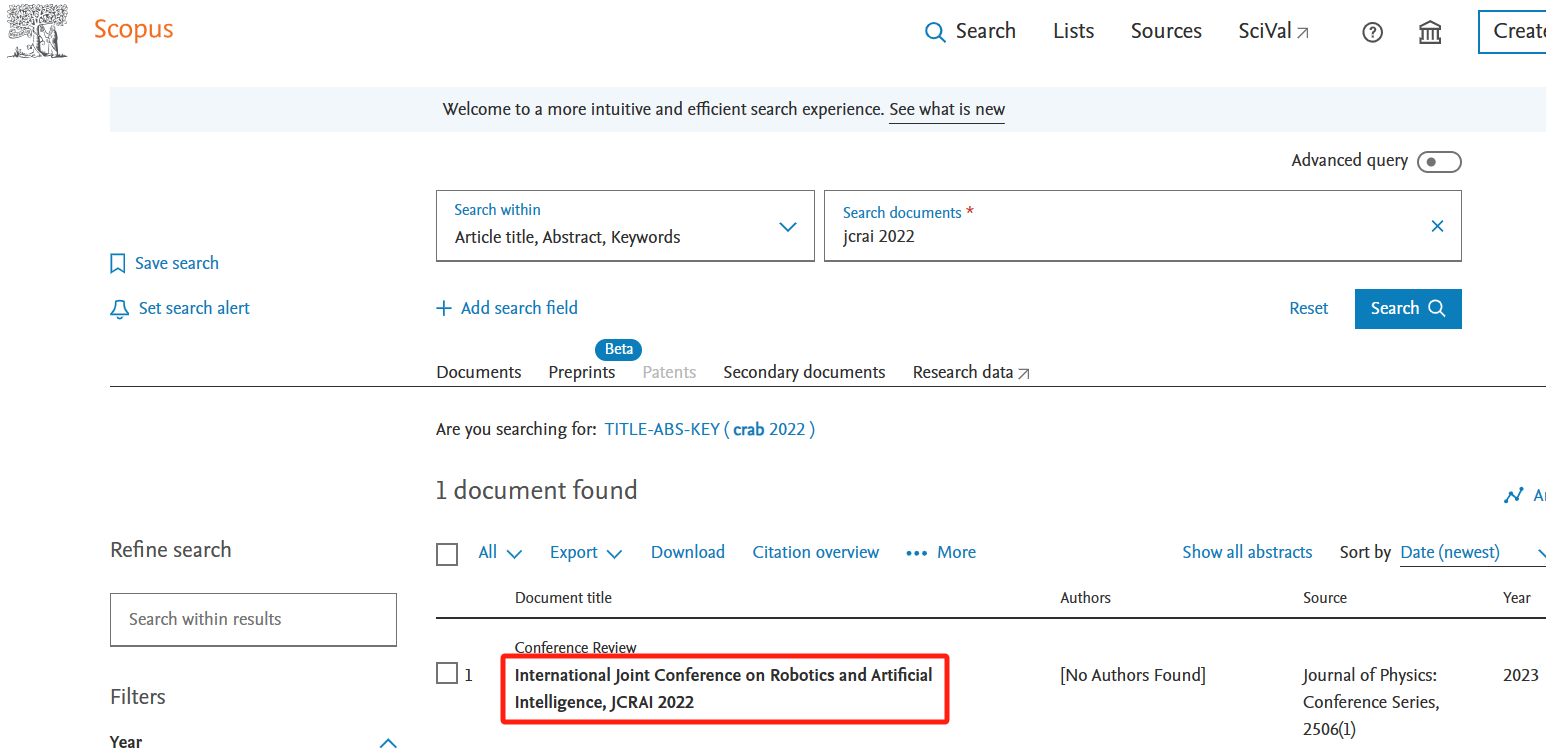The height and width of the screenshot is (754, 1546).
Task: Toggle the Advanced query switch
Action: (1439, 162)
